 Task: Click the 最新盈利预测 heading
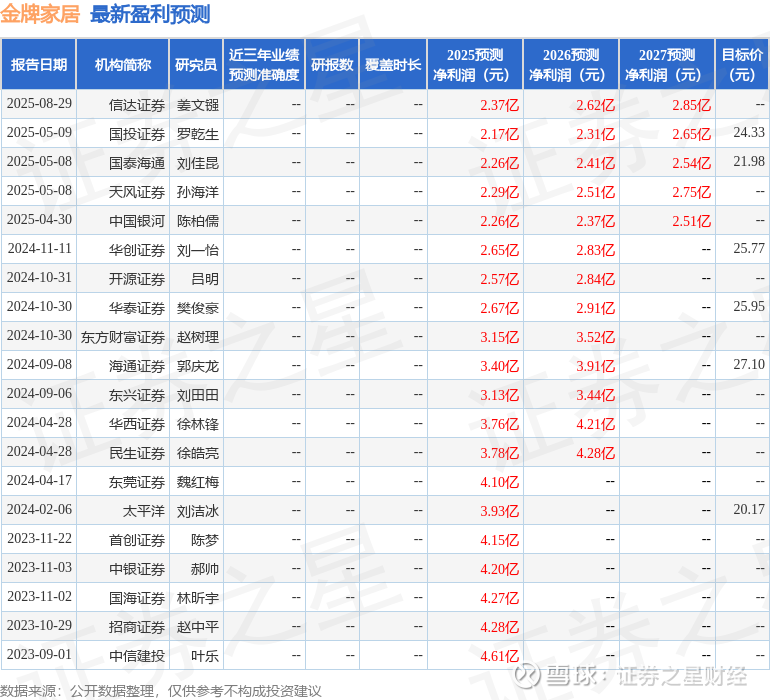150,14
